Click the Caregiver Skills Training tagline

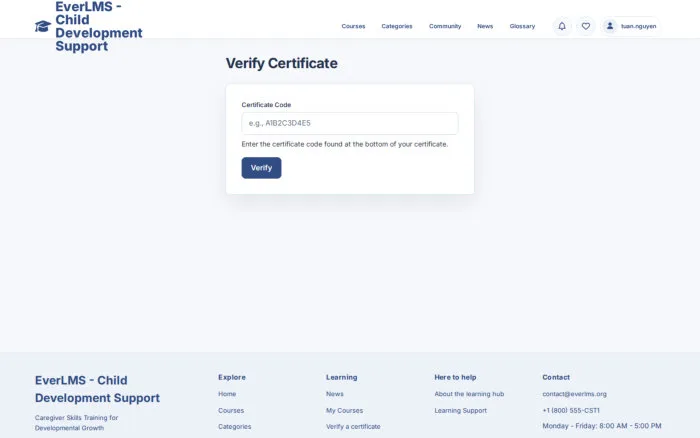coord(76,423)
